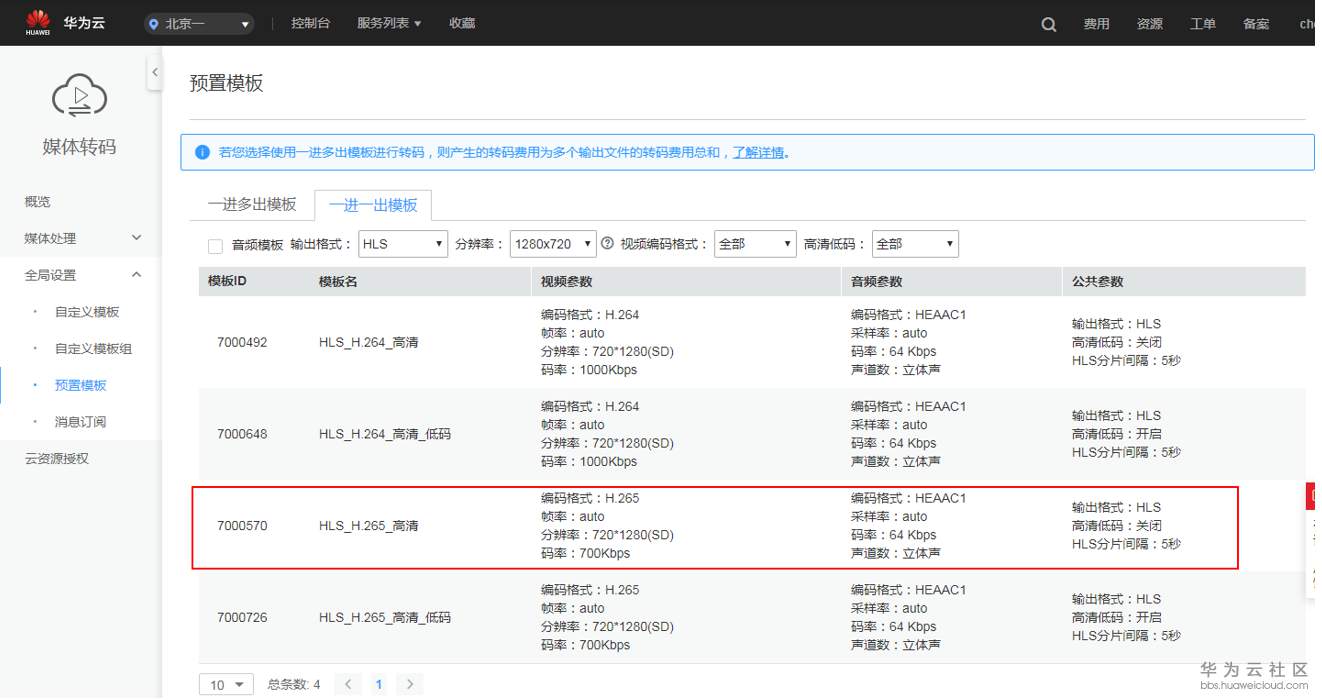The width and height of the screenshot is (1322, 700).
Task: Change the page size dropdown showing 10
Action: (x=226, y=683)
